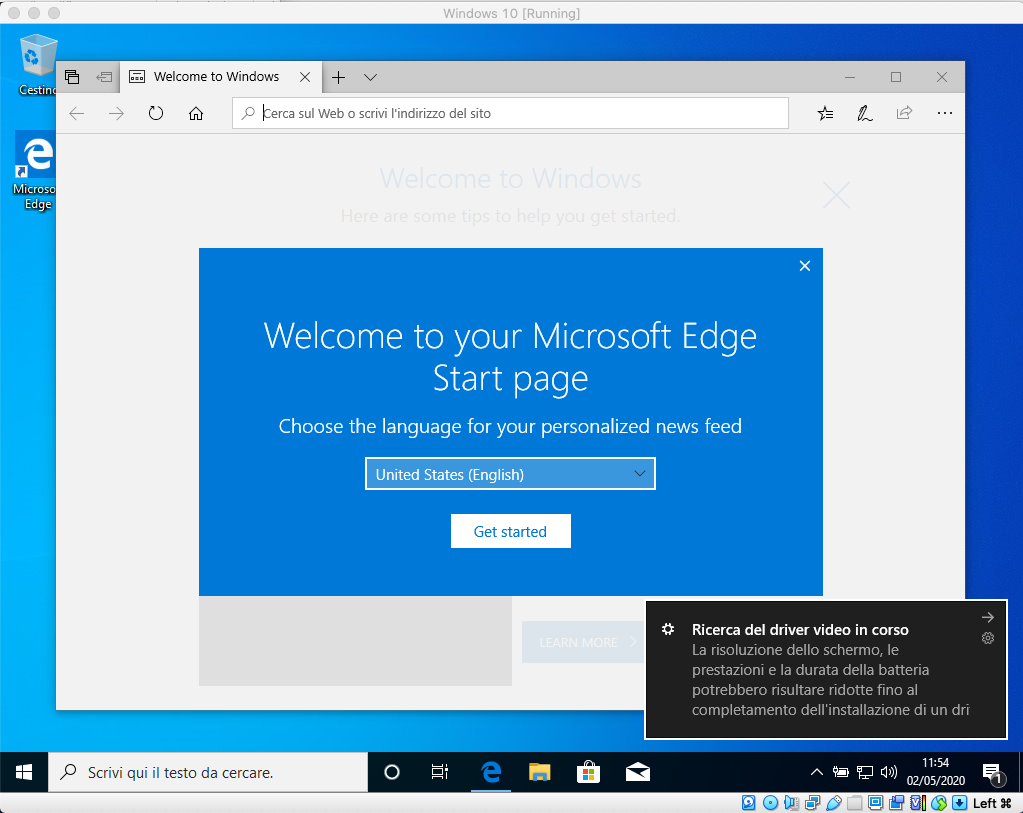Open the Favorites hub star icon
The image size is (1023, 813).
click(x=825, y=114)
